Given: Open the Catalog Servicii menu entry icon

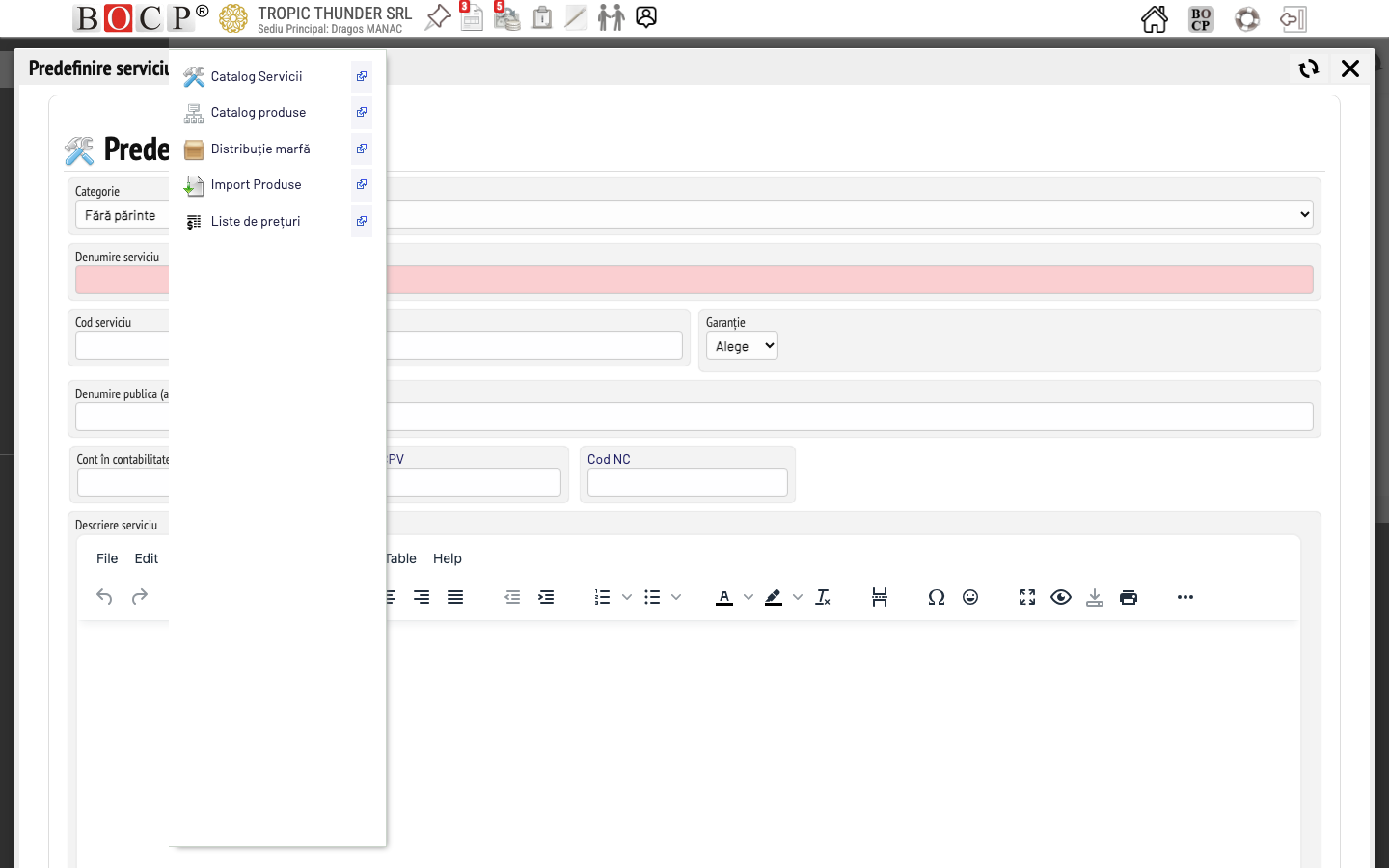Looking at the screenshot, I should tap(193, 76).
